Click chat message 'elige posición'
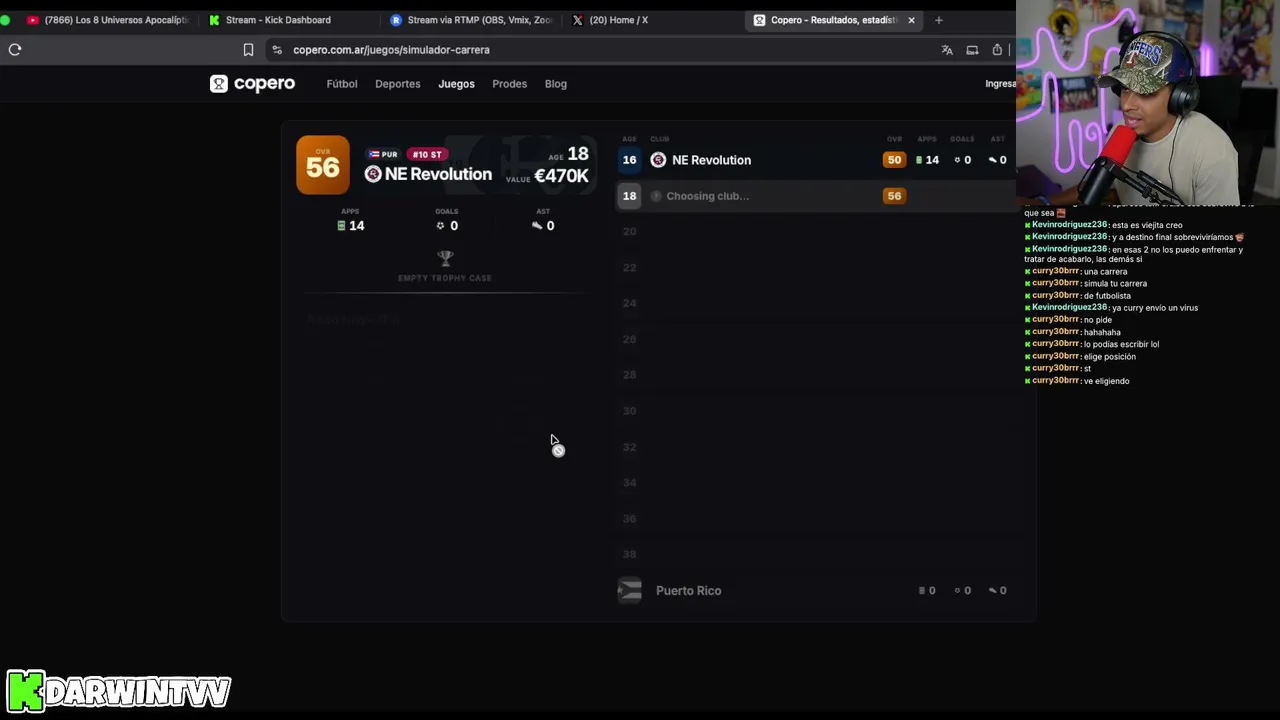 tap(1110, 357)
